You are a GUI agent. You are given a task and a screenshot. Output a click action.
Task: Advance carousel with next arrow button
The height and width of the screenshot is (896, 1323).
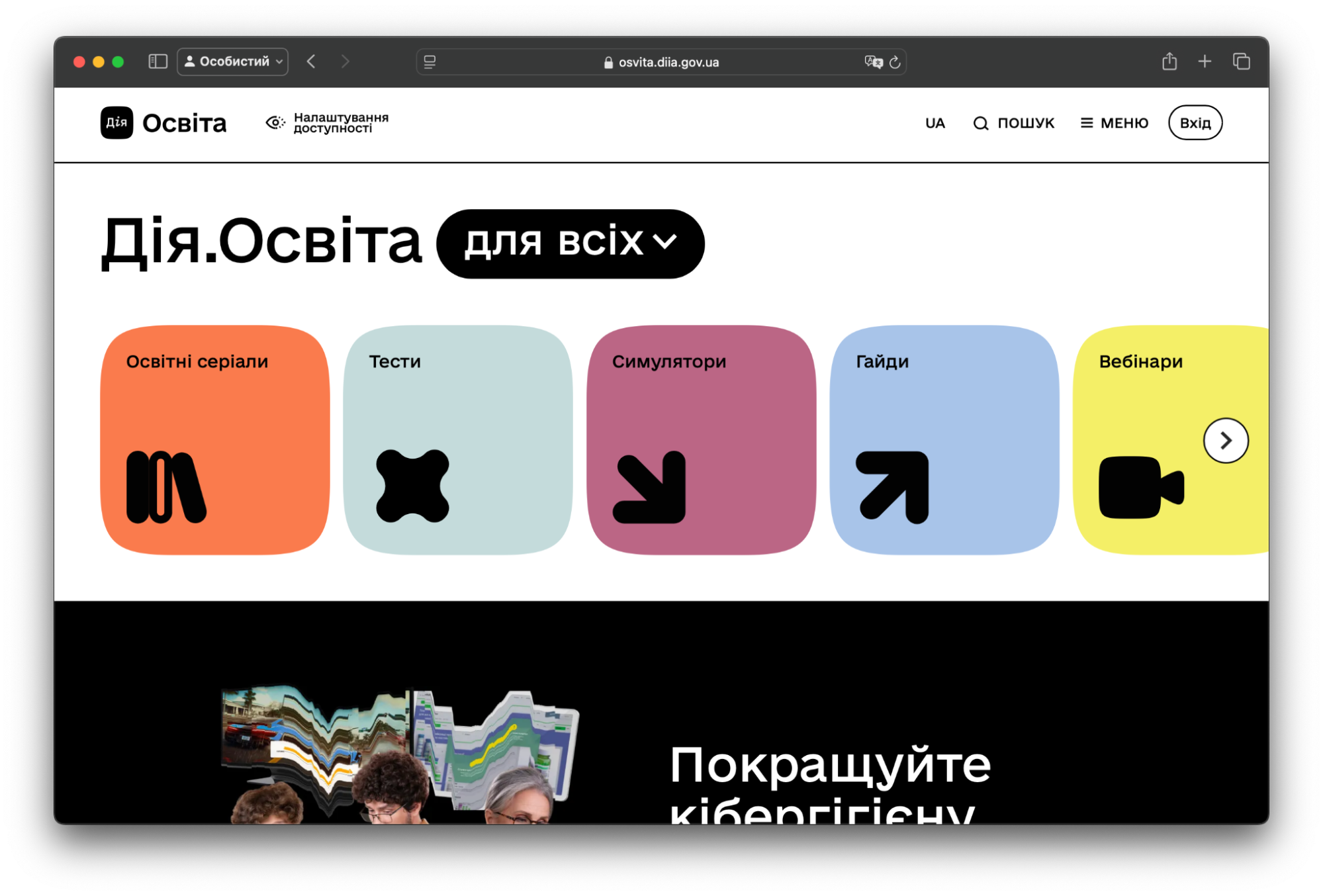tap(1226, 441)
